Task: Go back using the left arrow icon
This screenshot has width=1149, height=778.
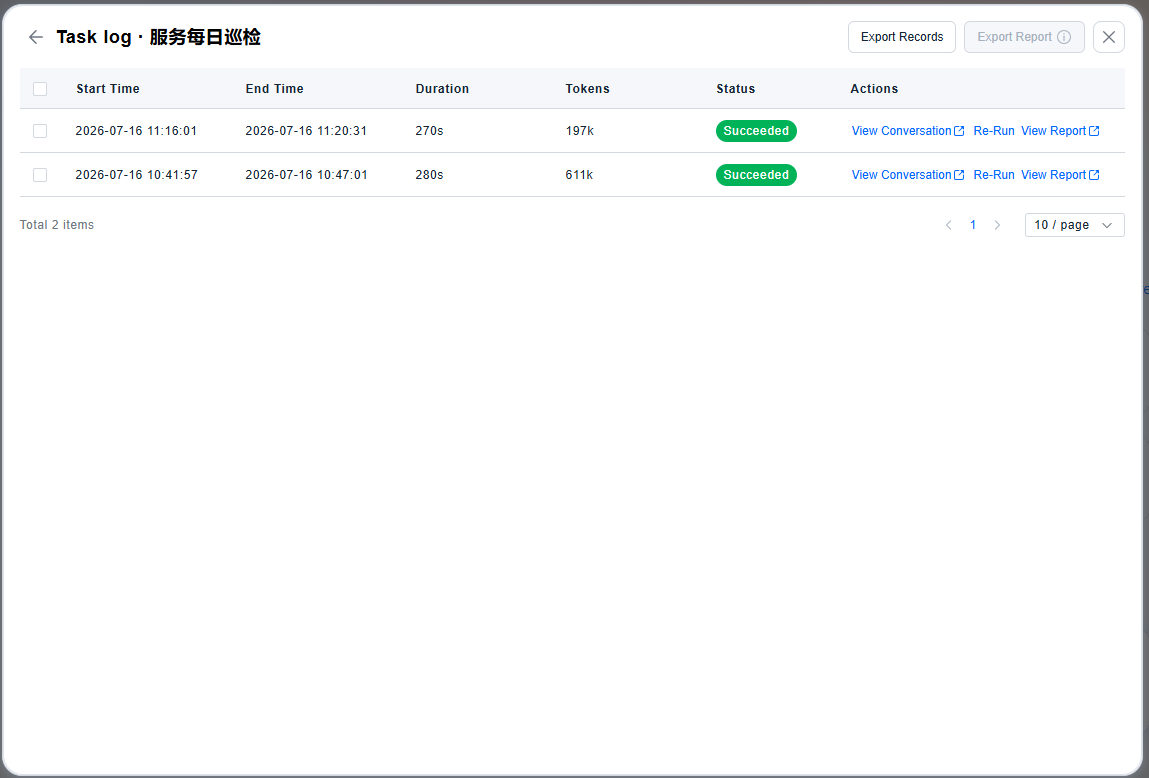Action: [x=35, y=37]
